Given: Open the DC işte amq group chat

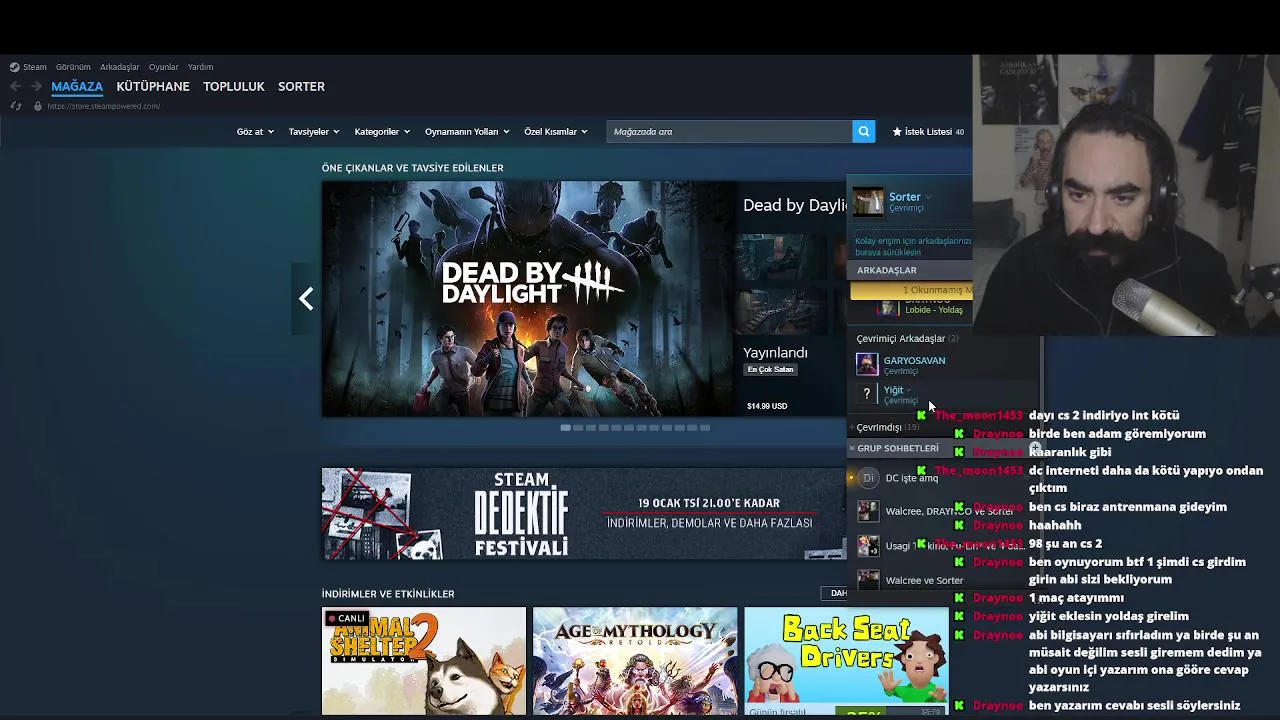Looking at the screenshot, I should (x=912, y=478).
